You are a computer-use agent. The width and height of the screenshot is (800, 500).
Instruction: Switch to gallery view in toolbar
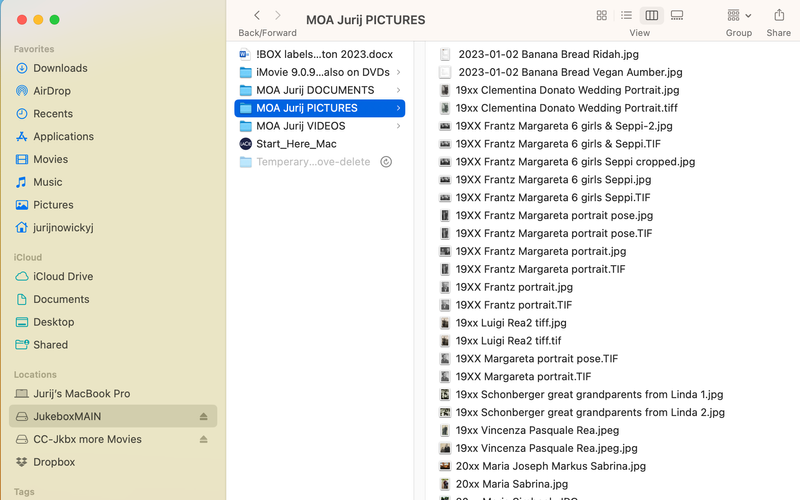pos(677,15)
